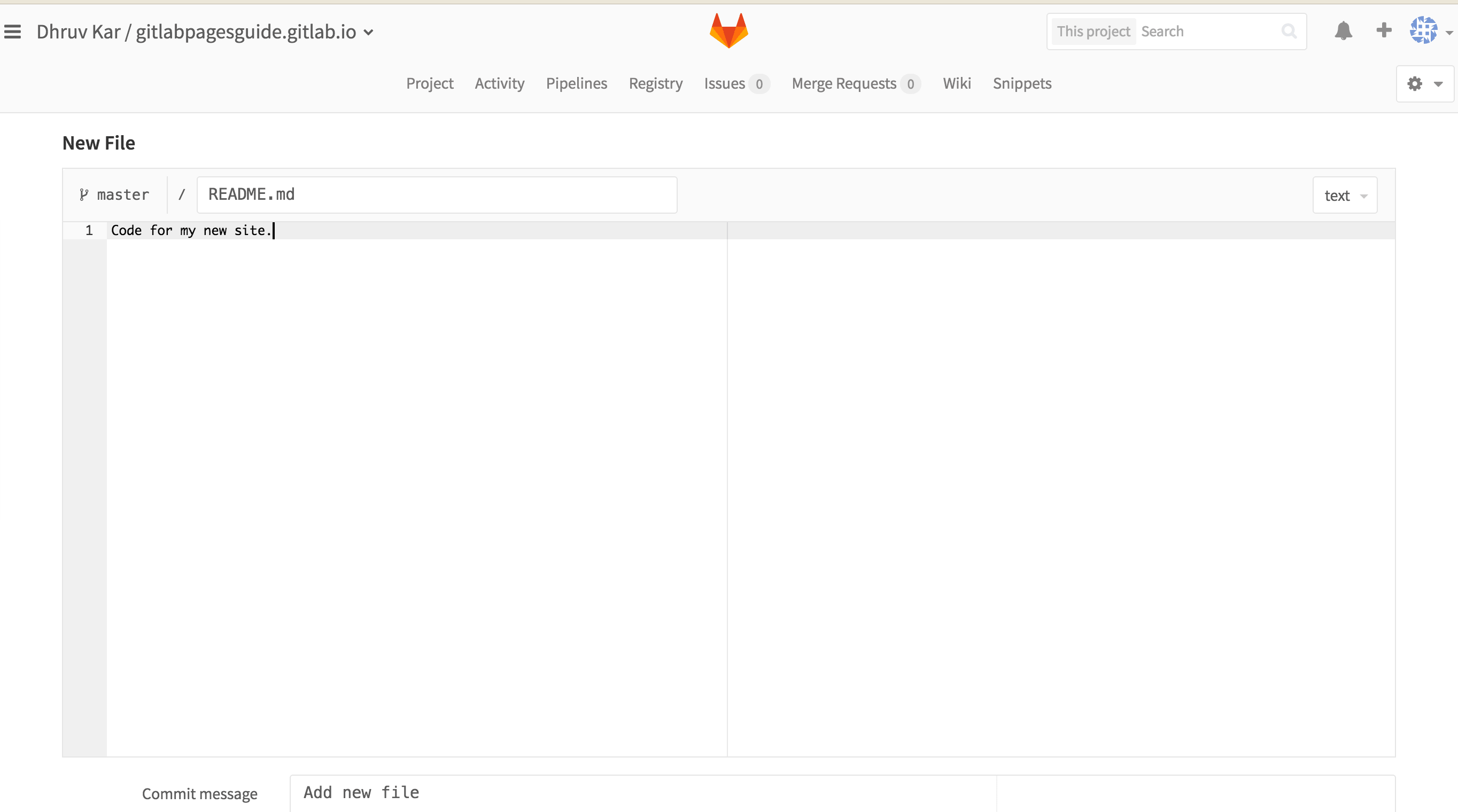The height and width of the screenshot is (812, 1458).
Task: Click the notifications bell icon
Action: click(1343, 31)
